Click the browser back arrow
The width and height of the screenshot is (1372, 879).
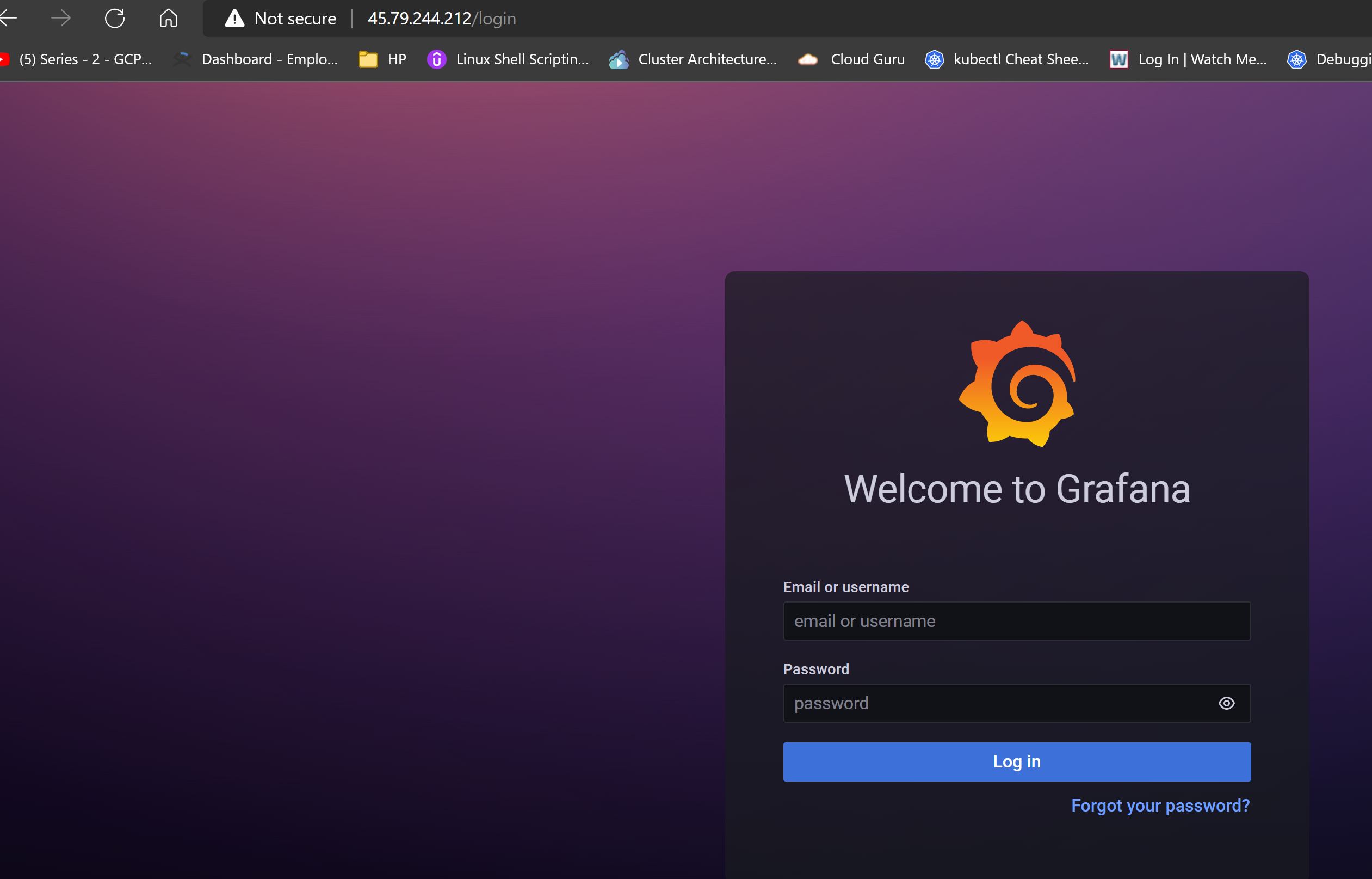pyautogui.click(x=8, y=18)
